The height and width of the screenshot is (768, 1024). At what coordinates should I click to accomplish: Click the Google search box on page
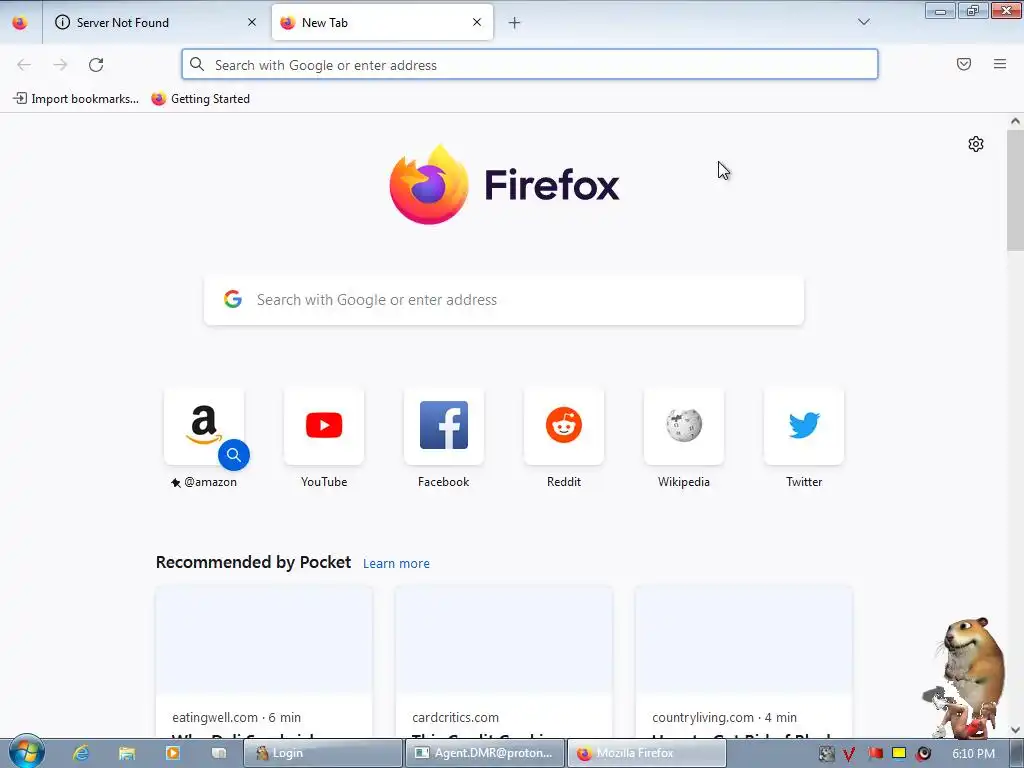tap(504, 300)
